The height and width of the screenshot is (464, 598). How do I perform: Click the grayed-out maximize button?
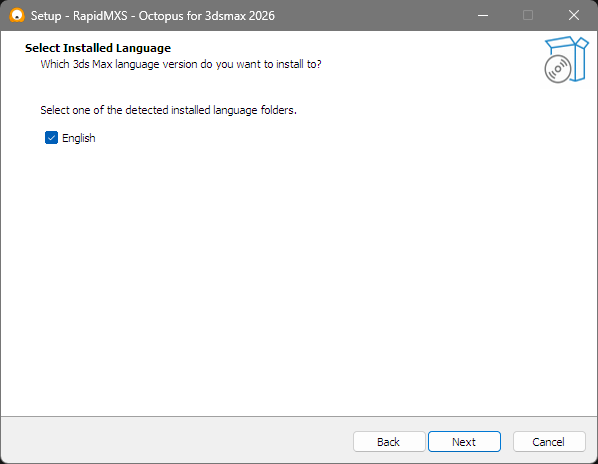click(x=528, y=15)
